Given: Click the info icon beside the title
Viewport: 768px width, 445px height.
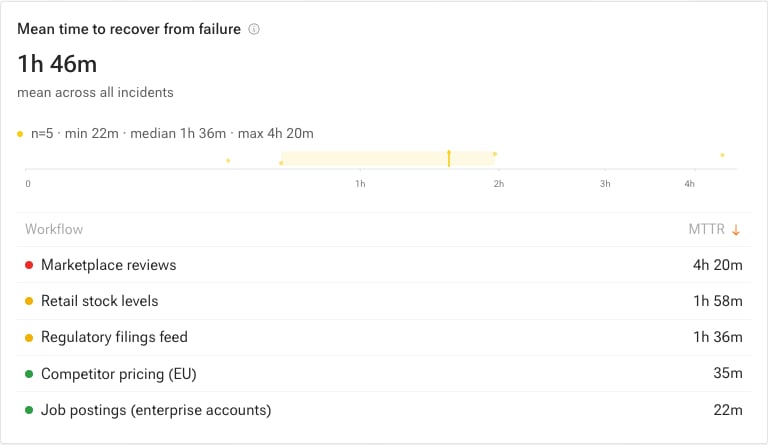Looking at the screenshot, I should (254, 29).
